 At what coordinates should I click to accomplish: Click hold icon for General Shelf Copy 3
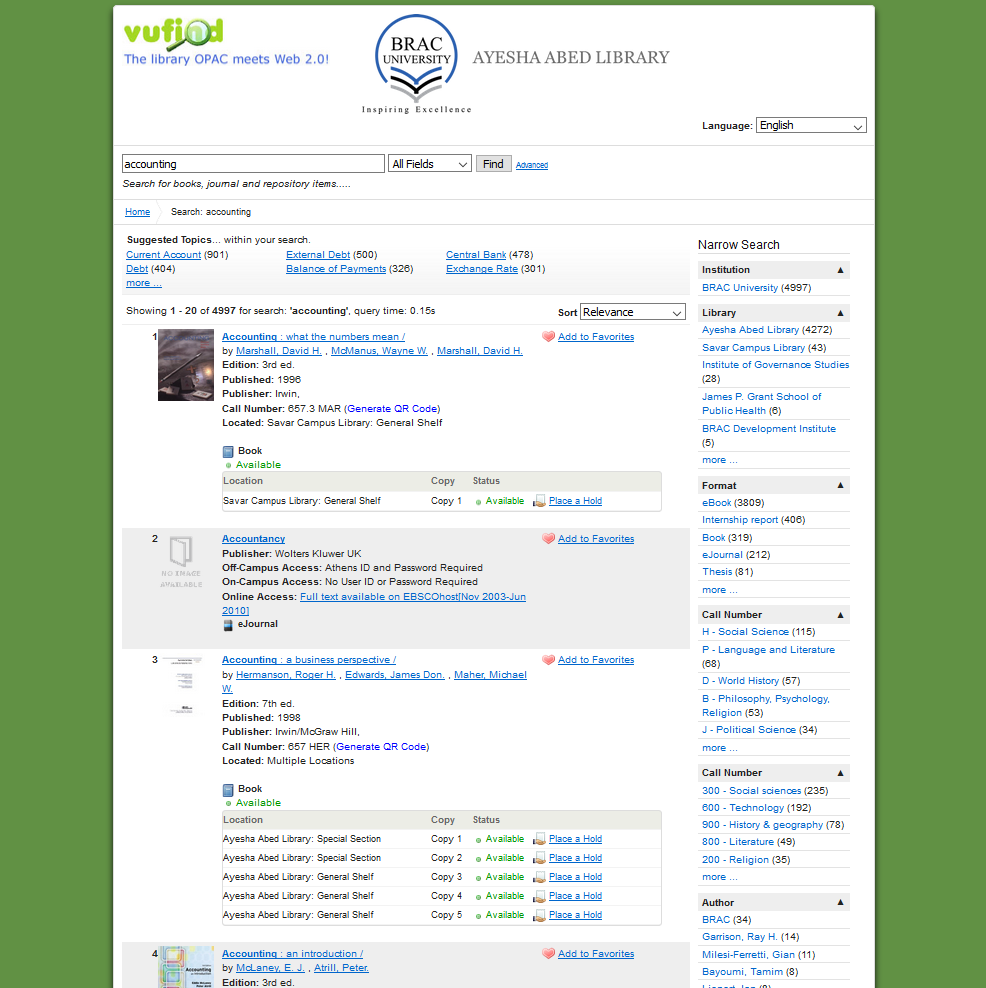click(539, 877)
